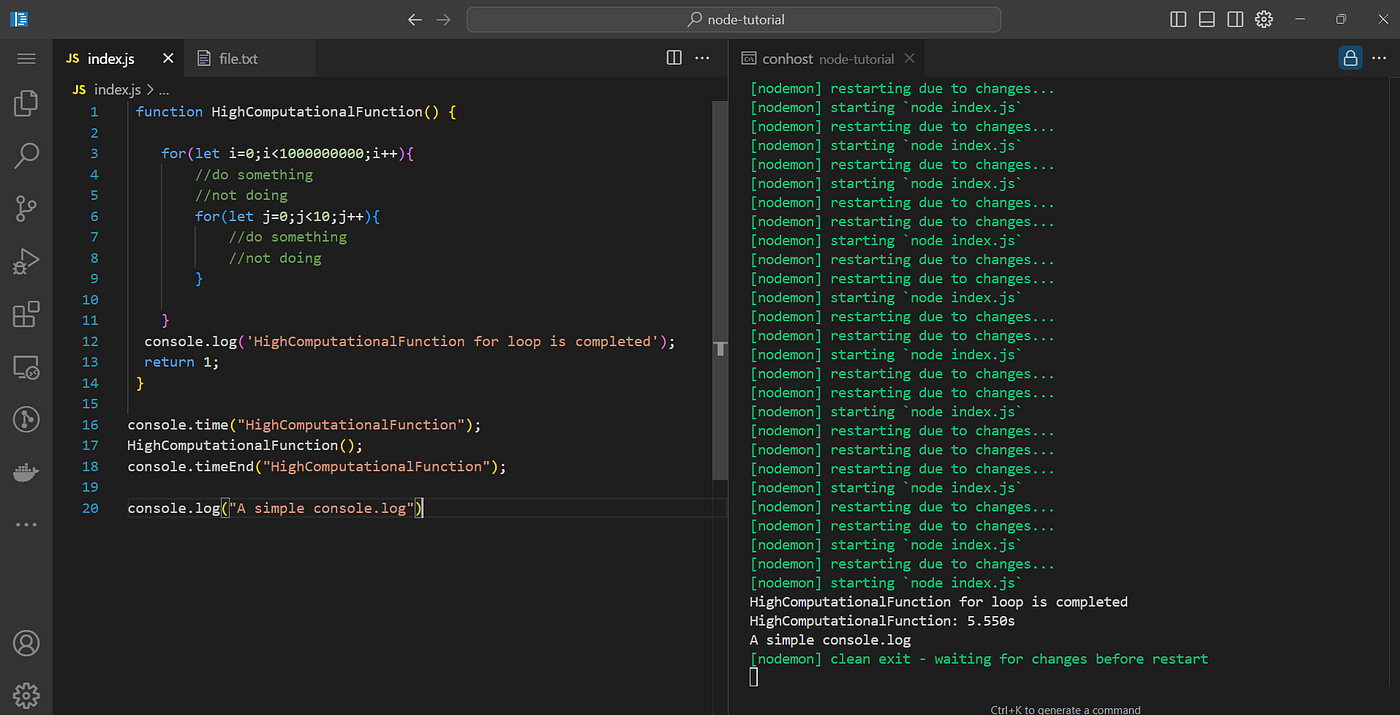Toggle the bottom panel layout button
Viewport: 1400px width, 715px height.
click(x=1207, y=19)
